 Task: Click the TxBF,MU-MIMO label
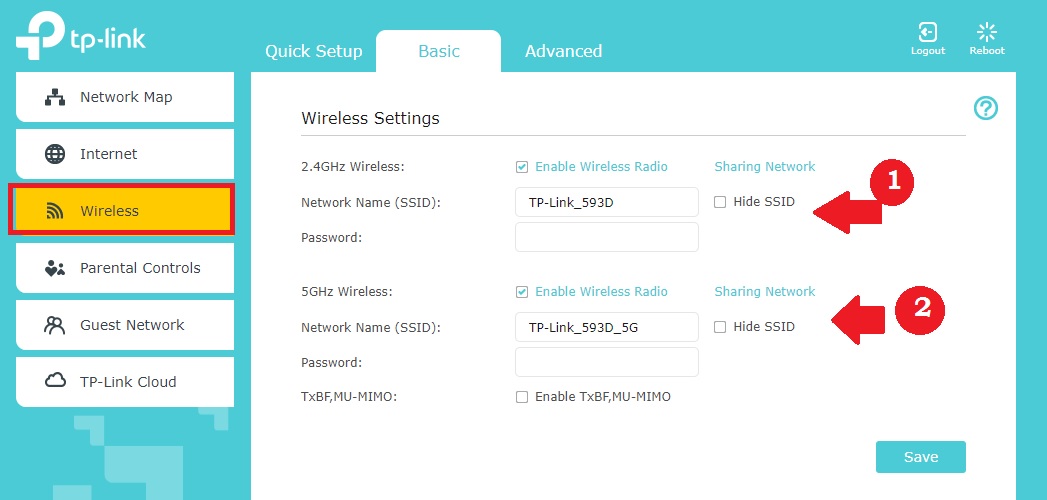(349, 397)
